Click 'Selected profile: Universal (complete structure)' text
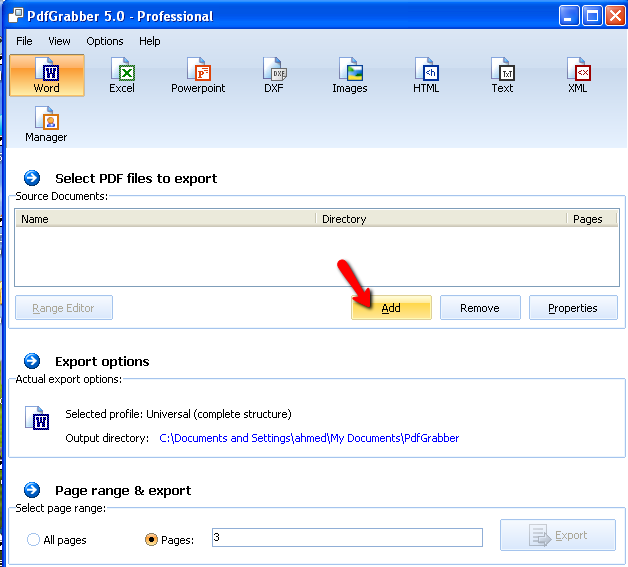The height and width of the screenshot is (567, 628). [x=178, y=414]
